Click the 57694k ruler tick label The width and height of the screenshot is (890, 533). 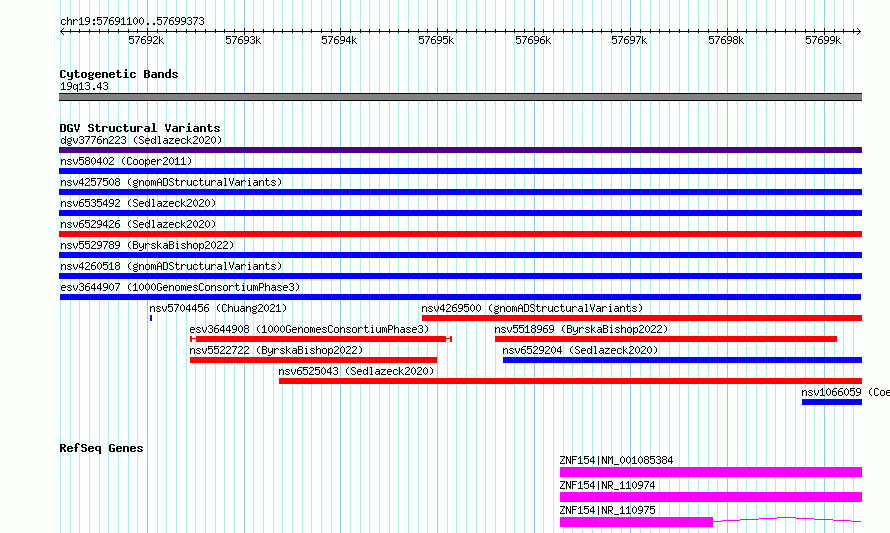coord(339,40)
